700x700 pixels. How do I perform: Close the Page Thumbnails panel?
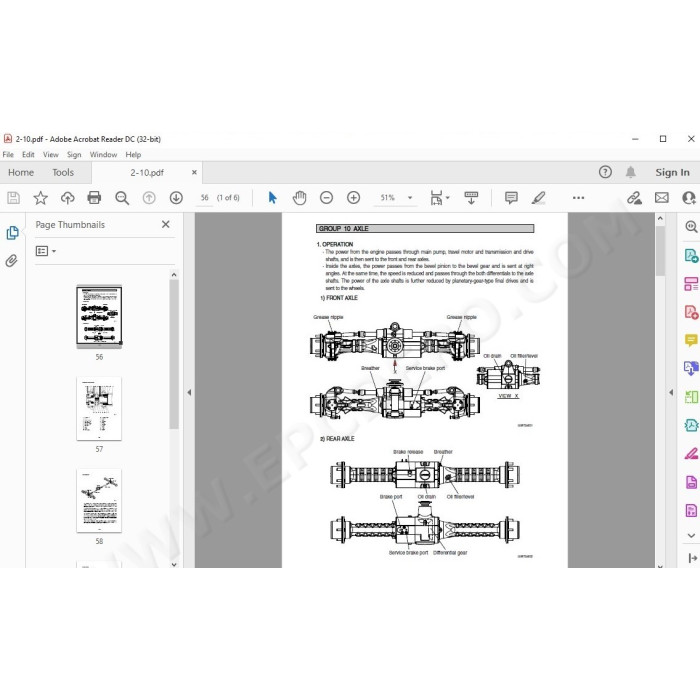tap(166, 224)
